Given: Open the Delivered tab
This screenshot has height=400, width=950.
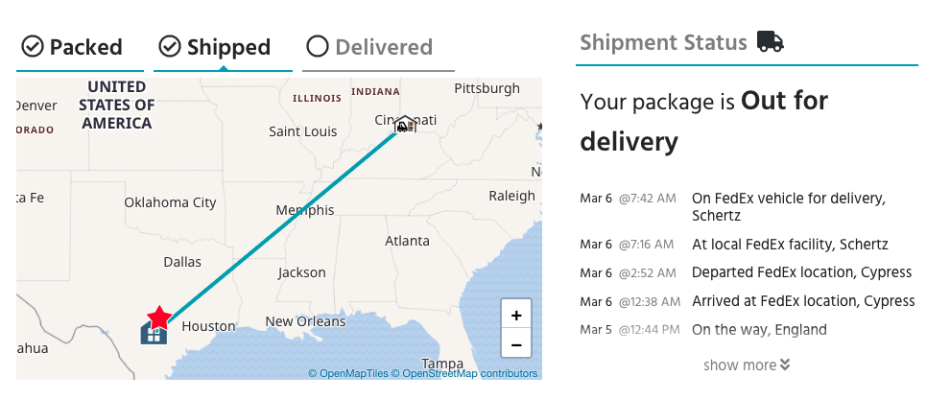Looking at the screenshot, I should (378, 48).
